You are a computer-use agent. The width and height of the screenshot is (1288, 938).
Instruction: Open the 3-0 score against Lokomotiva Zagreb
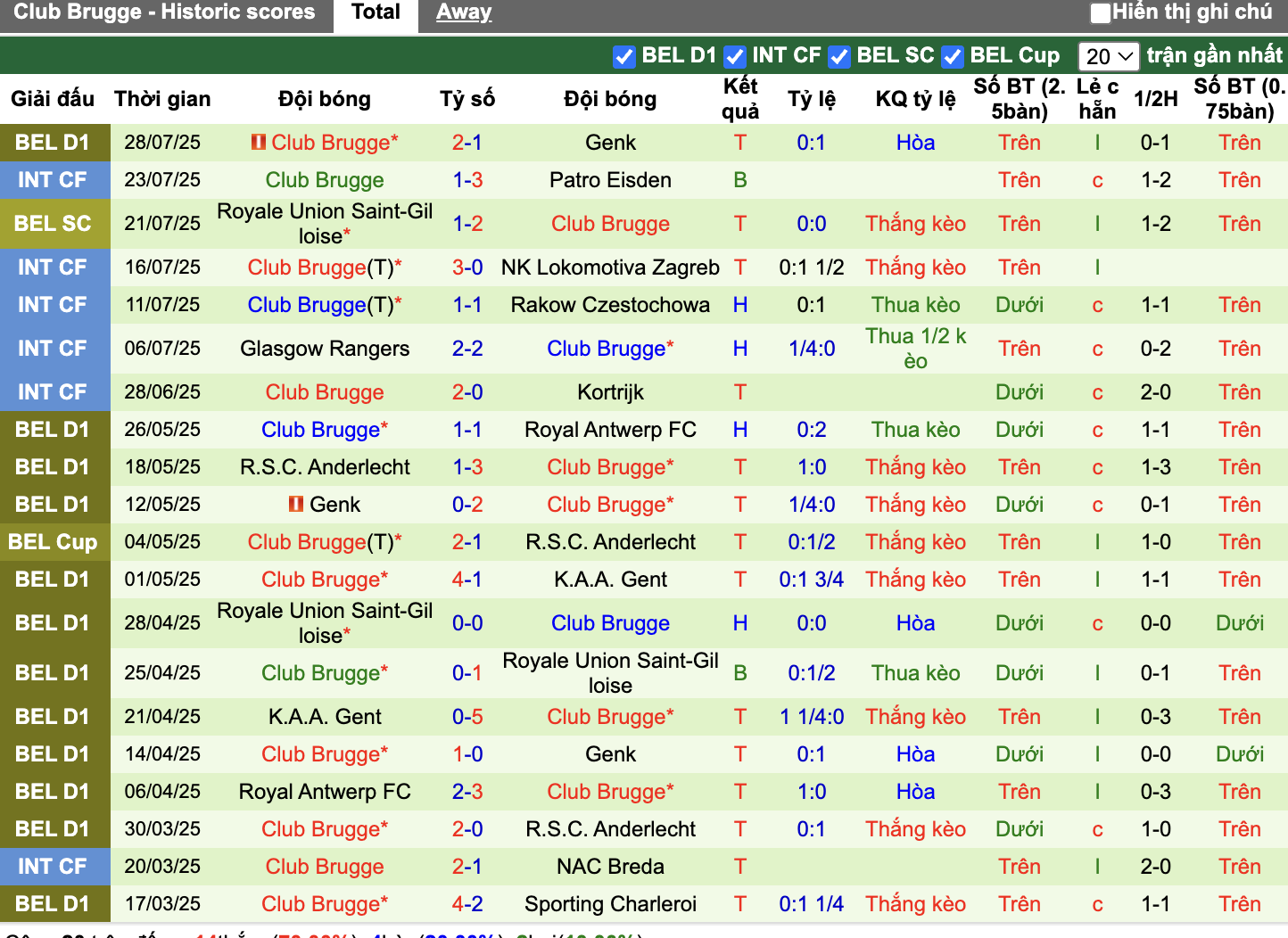coord(467,267)
